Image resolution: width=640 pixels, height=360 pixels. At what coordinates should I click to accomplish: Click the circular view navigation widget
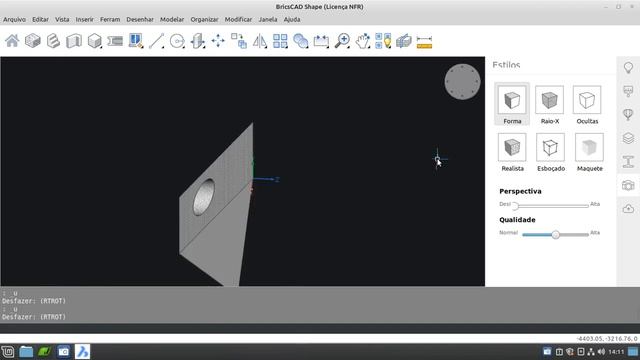pos(462,81)
